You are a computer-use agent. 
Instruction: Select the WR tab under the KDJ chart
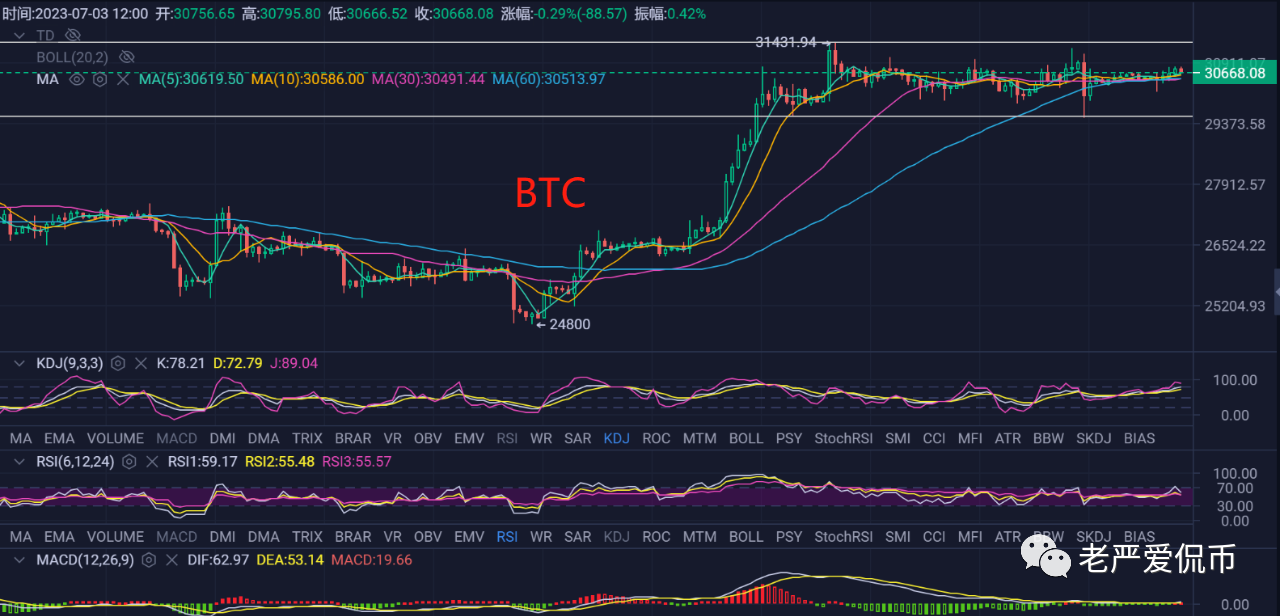pyautogui.click(x=541, y=438)
